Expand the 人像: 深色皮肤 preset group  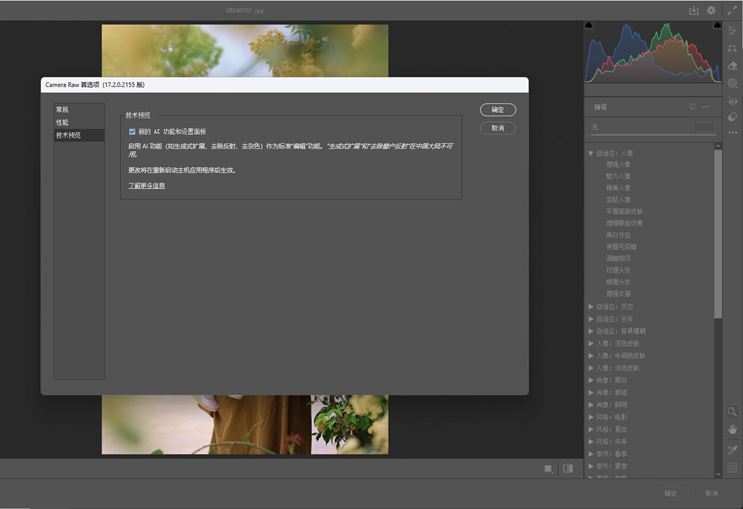591,343
